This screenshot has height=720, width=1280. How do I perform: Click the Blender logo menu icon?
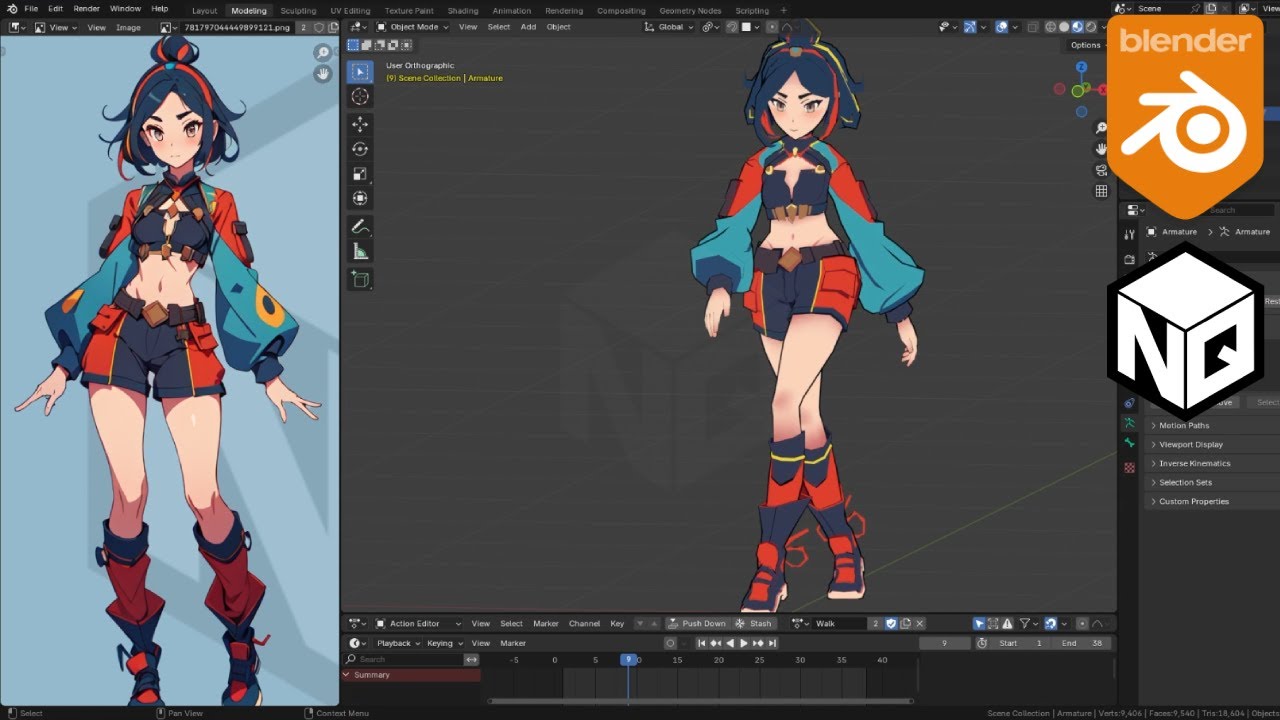[11, 9]
